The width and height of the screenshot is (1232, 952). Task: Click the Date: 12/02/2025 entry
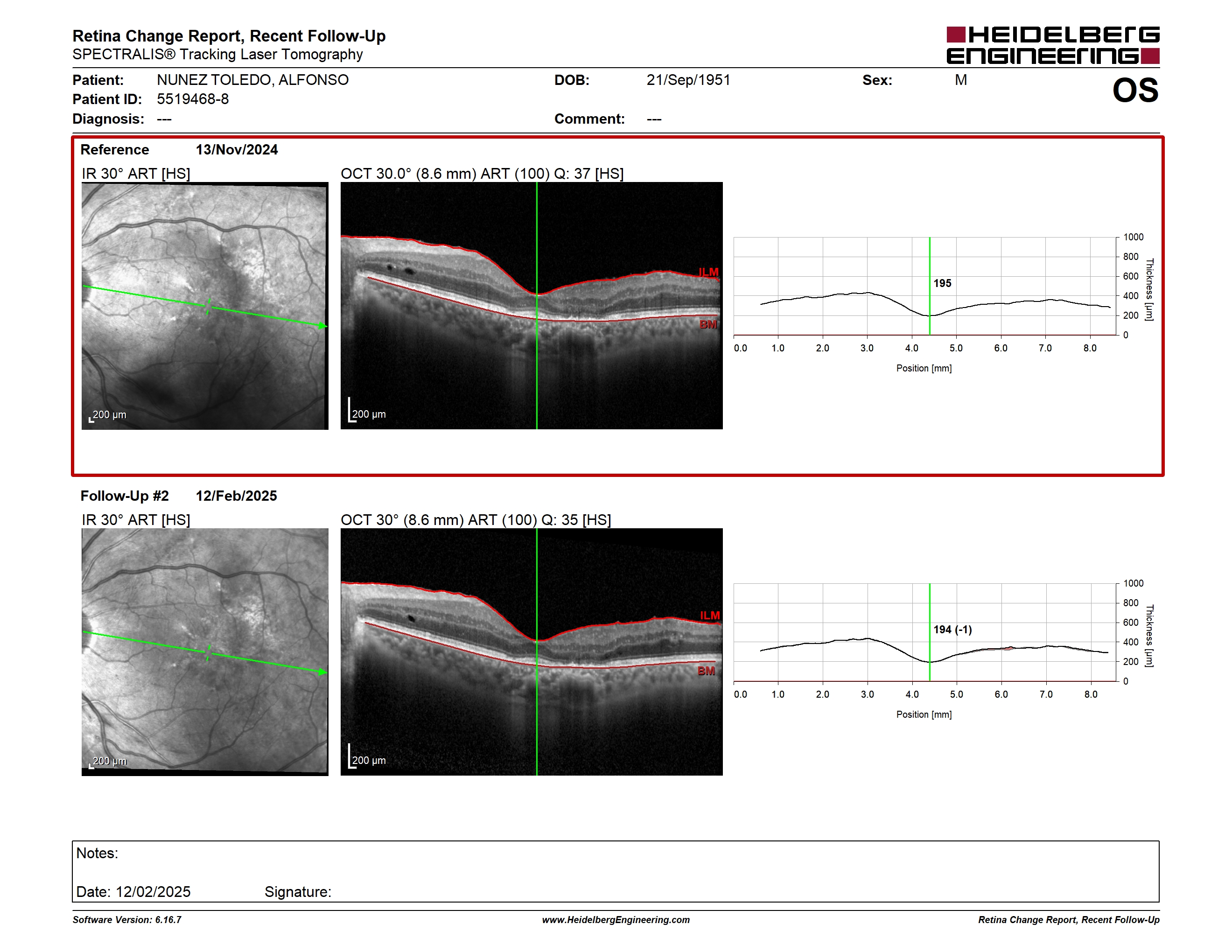pos(133,892)
